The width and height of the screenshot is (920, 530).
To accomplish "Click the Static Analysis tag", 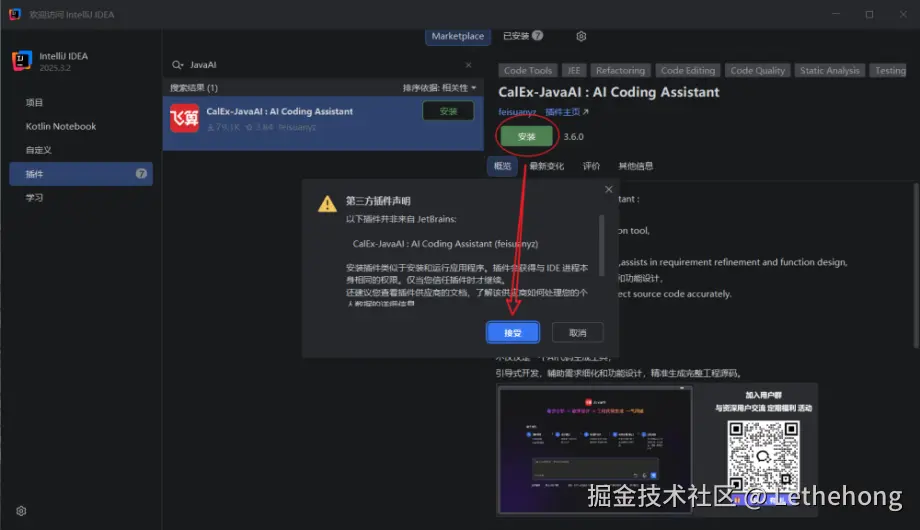I will [x=830, y=70].
